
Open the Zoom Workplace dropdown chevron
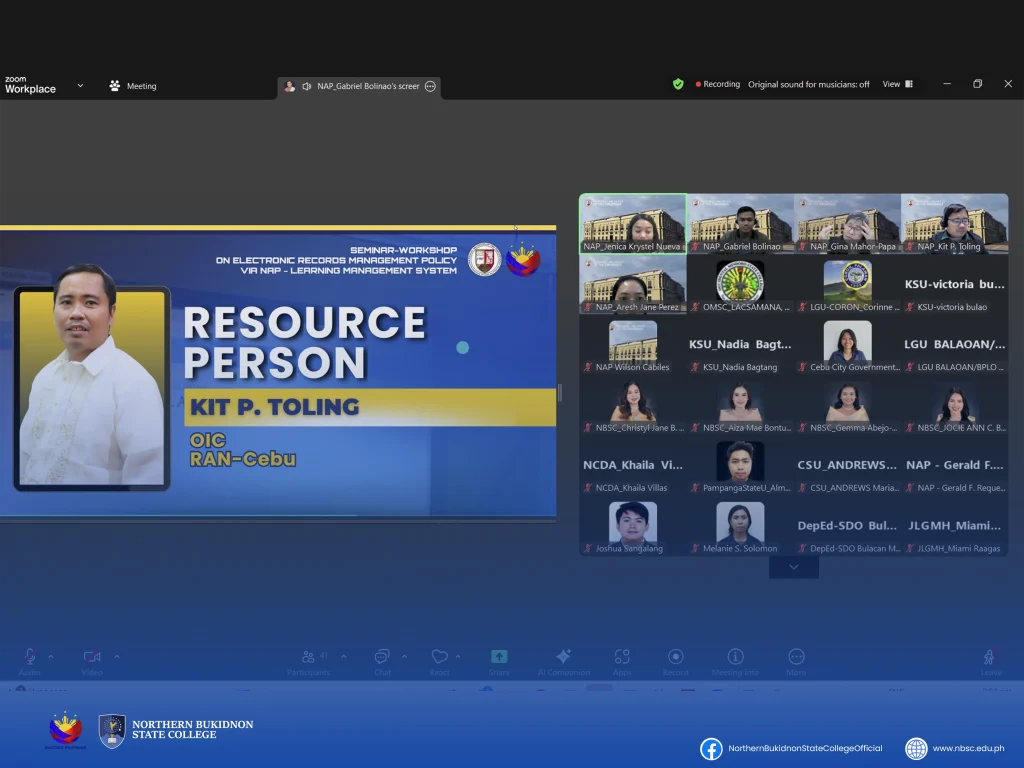(x=80, y=86)
